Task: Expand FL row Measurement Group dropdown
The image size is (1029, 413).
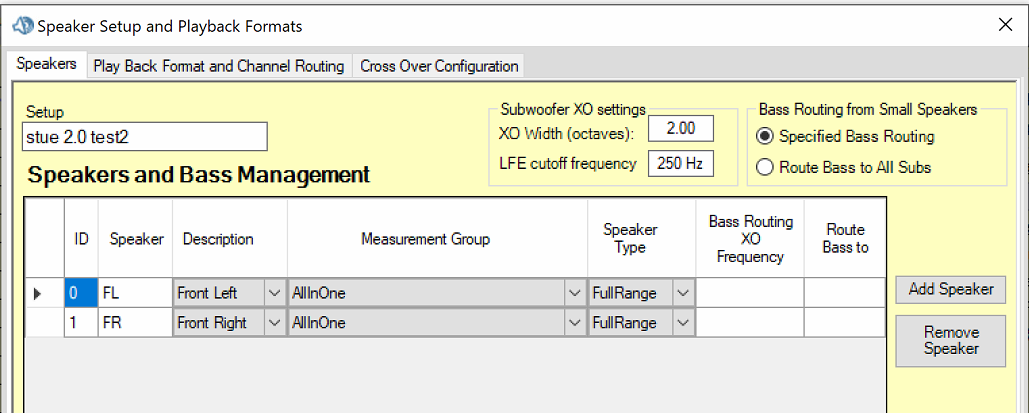Action: pos(575,293)
